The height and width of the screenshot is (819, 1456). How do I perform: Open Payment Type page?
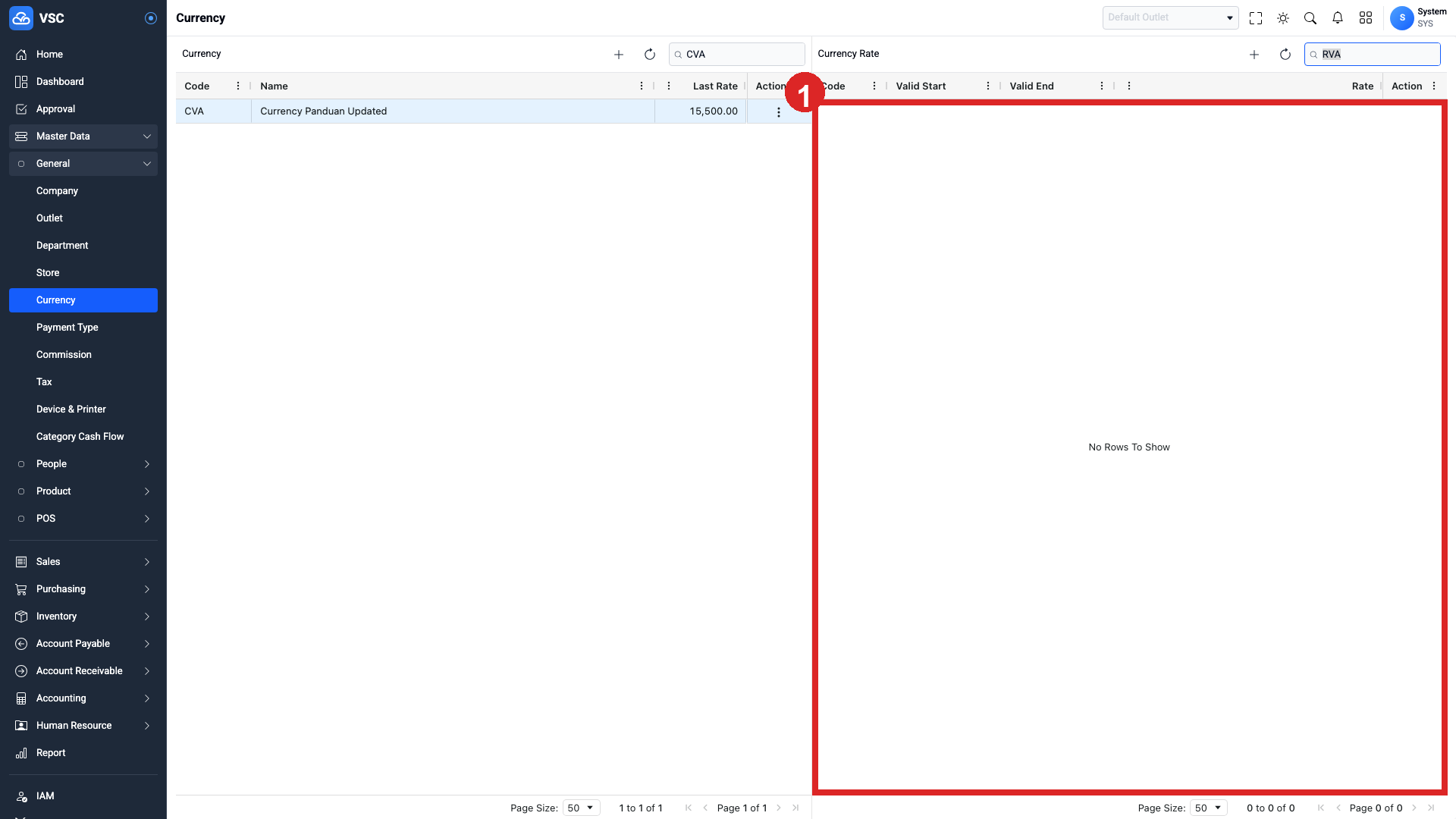[x=83, y=328]
